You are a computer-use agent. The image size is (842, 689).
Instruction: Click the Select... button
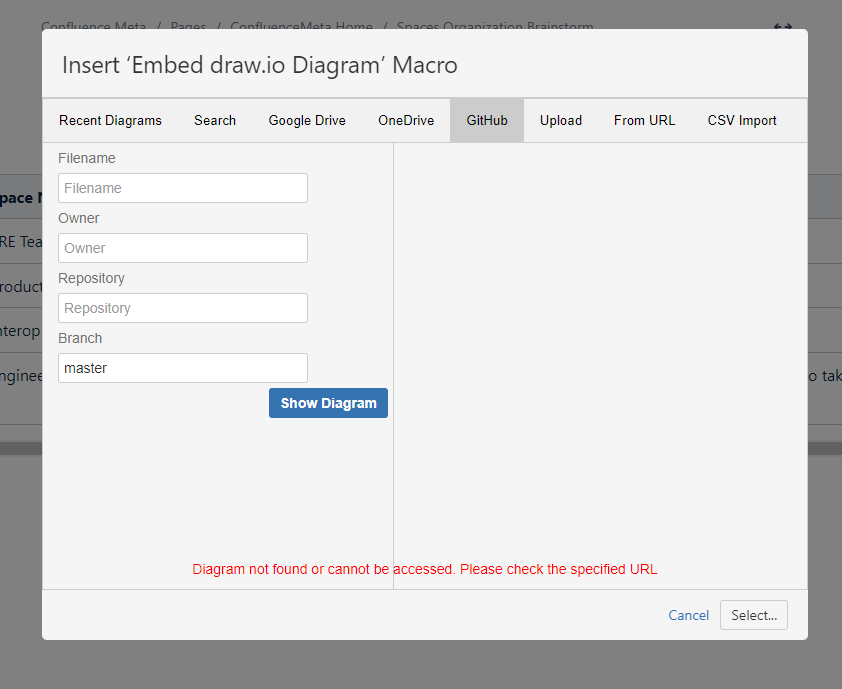tap(754, 615)
